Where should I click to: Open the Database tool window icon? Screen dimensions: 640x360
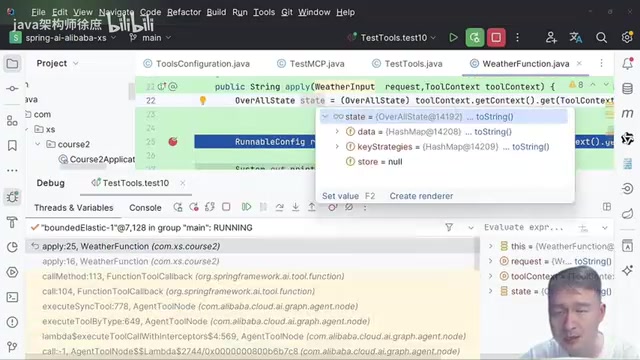pos(627,89)
